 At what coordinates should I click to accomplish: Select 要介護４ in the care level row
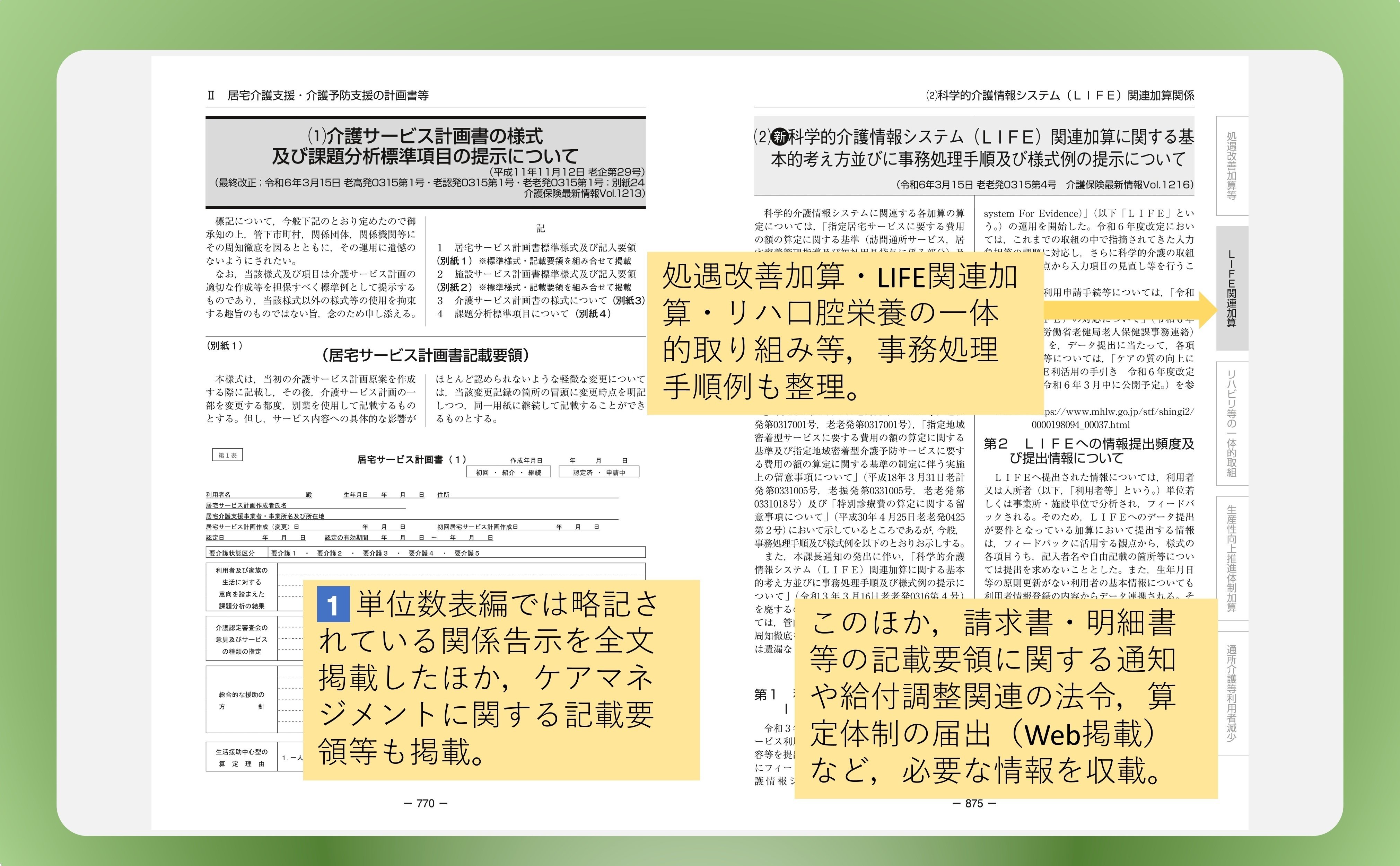[421, 553]
